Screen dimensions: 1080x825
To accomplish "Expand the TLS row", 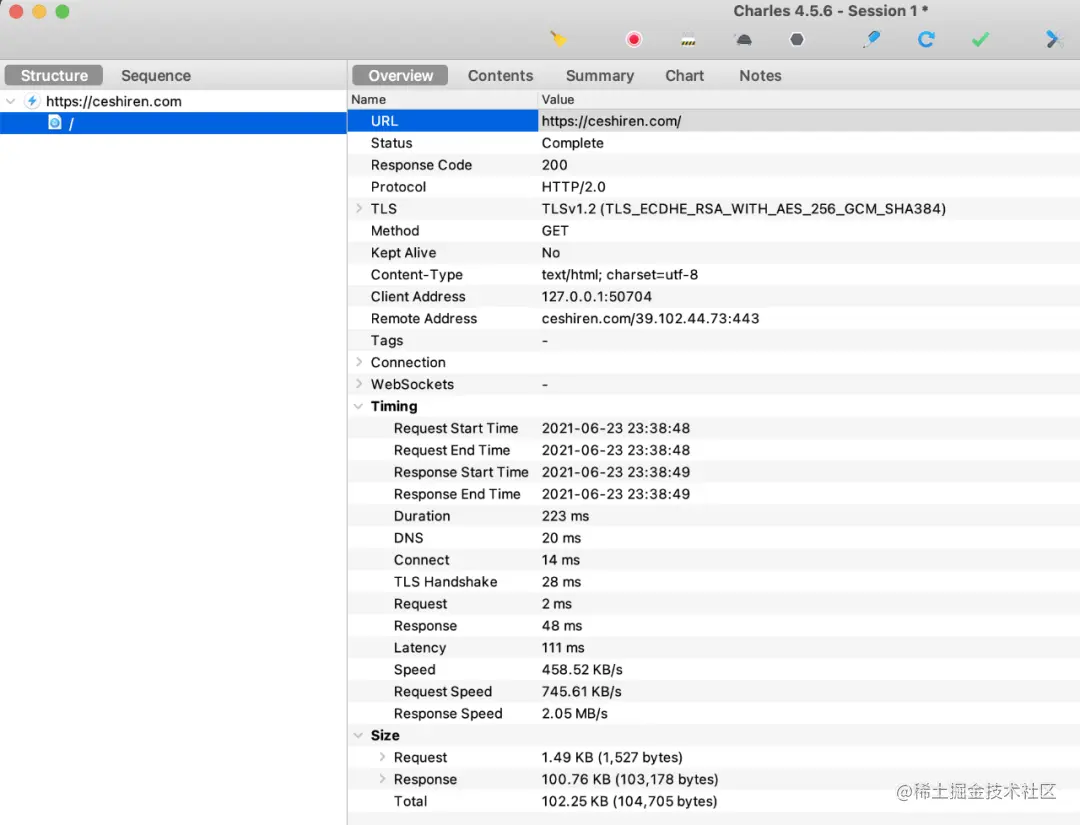I will (x=359, y=208).
